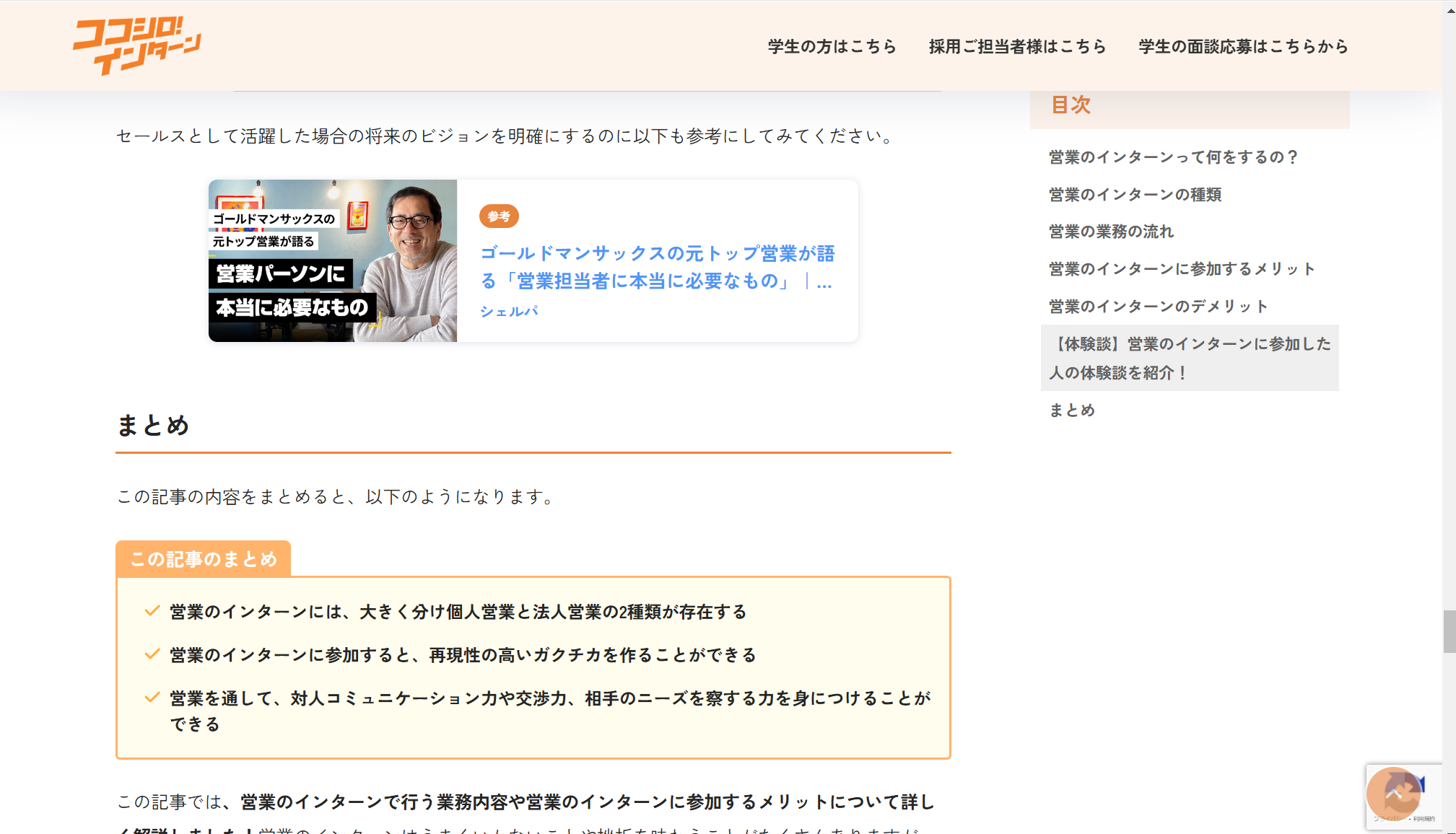1456x834 pixels.
Task: Jump to 営業のインターンの種類 in contents
Action: point(1135,195)
